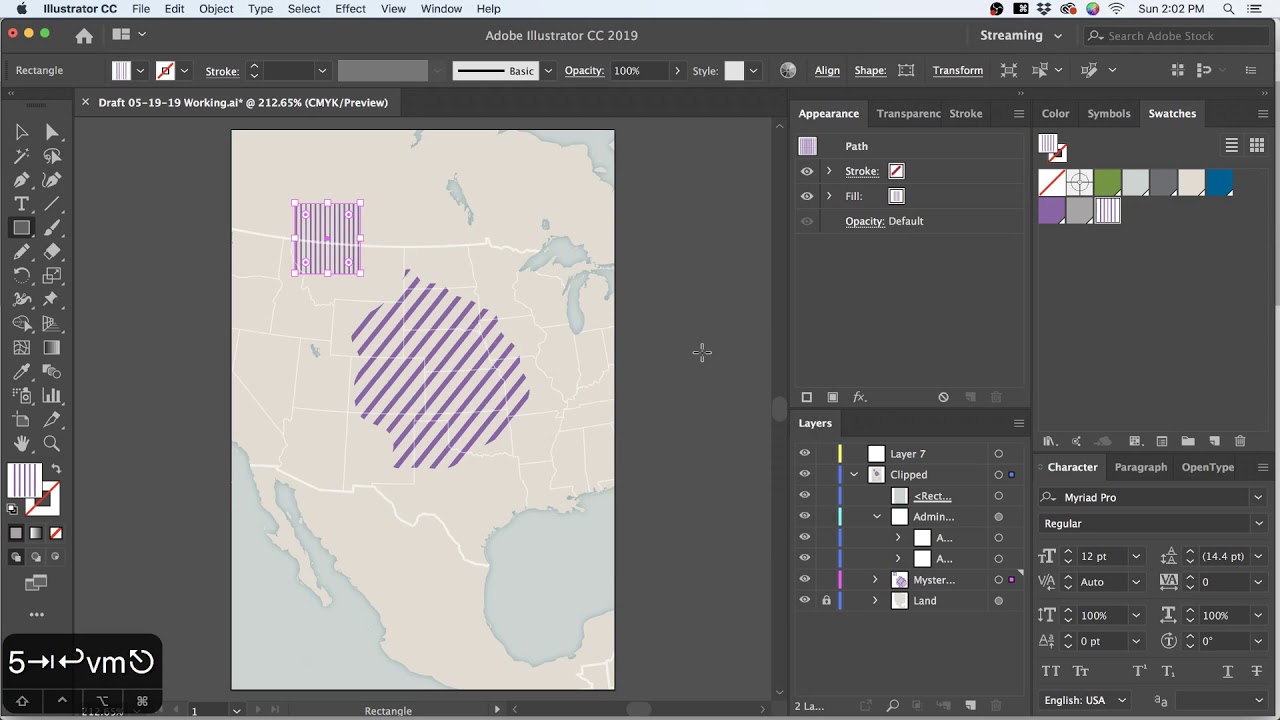Create new layer in Layers panel
The image size is (1280, 720).
[970, 706]
